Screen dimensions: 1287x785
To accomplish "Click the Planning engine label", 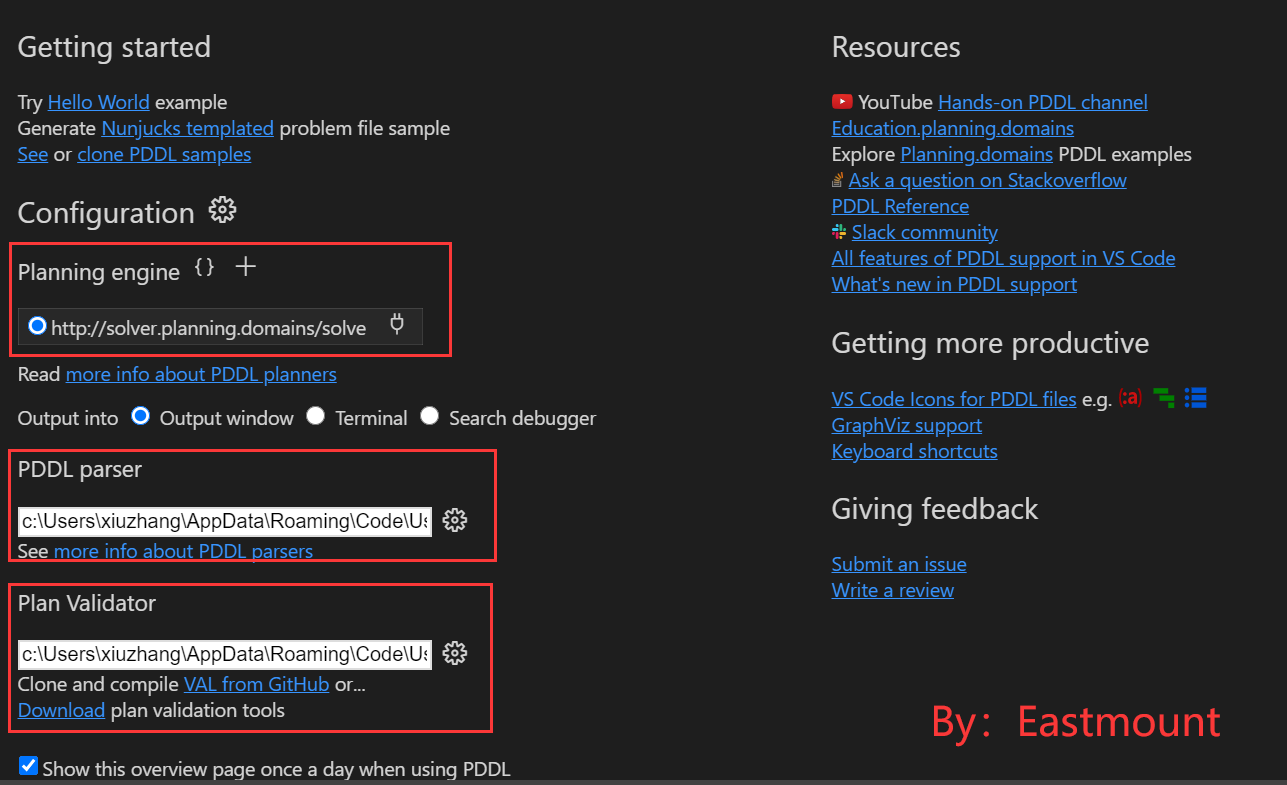I will pyautogui.click(x=99, y=272).
